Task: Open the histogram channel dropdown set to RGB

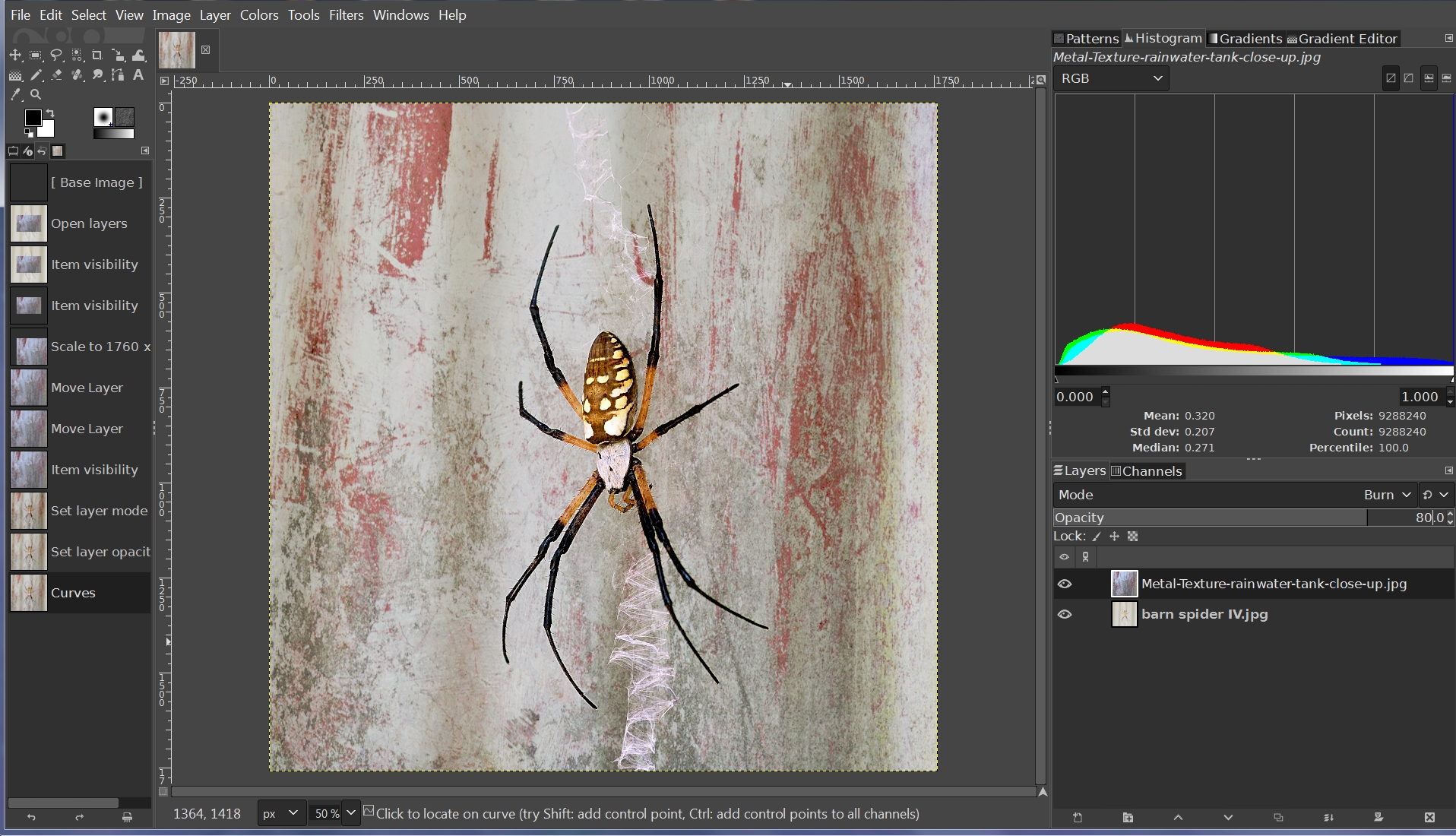Action: [x=1111, y=78]
